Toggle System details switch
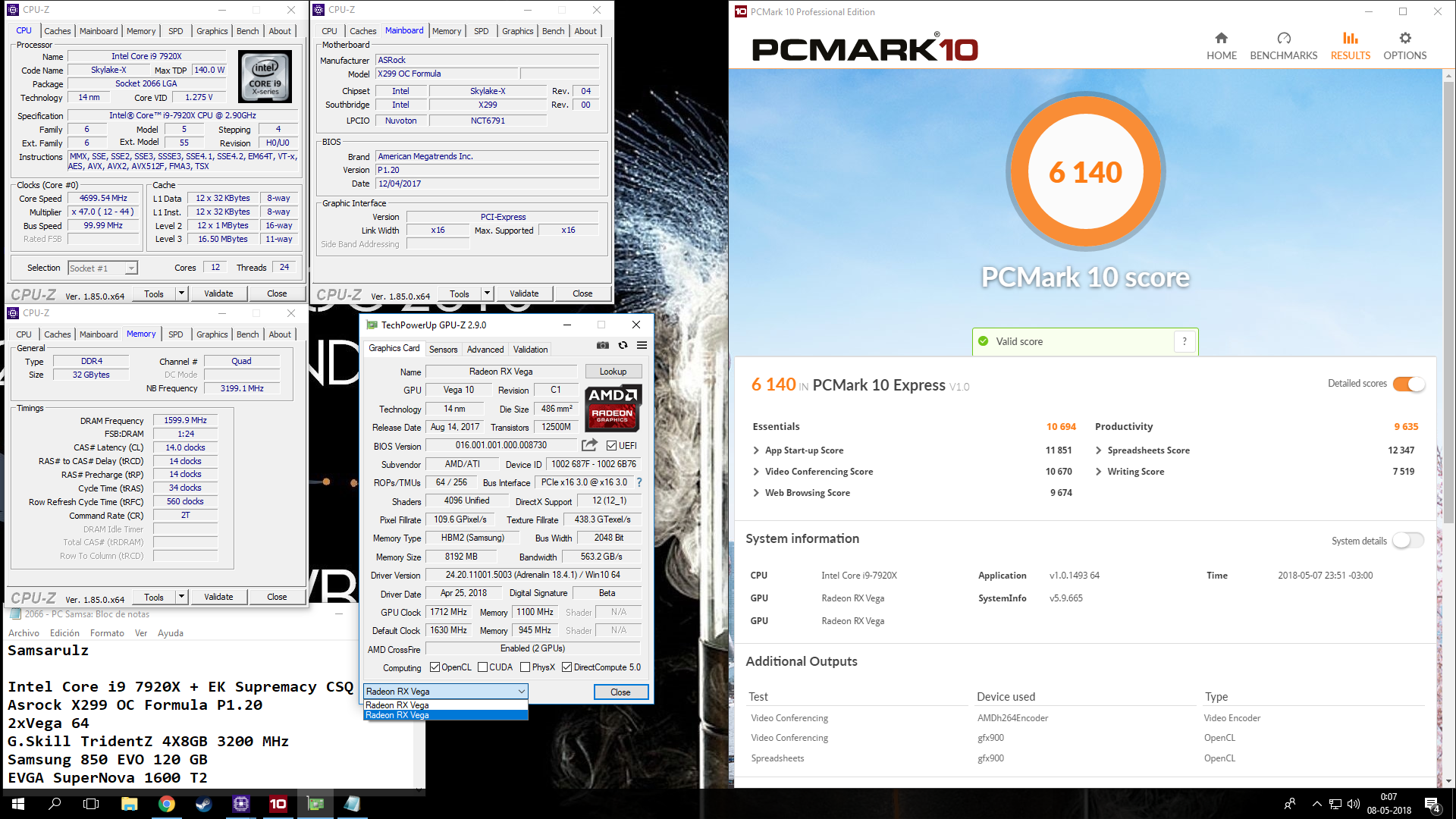1456x819 pixels. [x=1408, y=540]
